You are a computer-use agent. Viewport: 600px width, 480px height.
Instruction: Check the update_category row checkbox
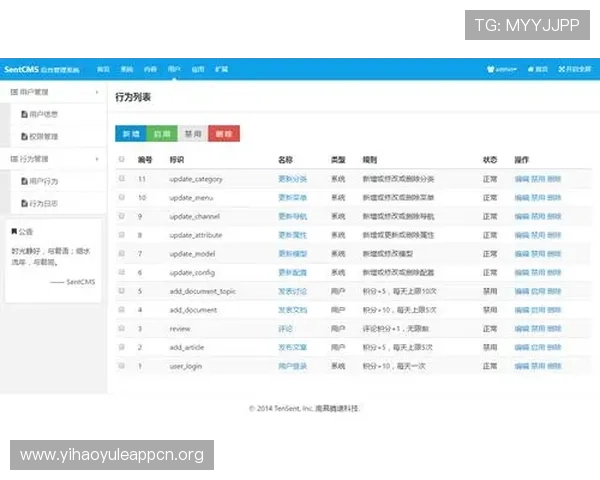tap(121, 178)
